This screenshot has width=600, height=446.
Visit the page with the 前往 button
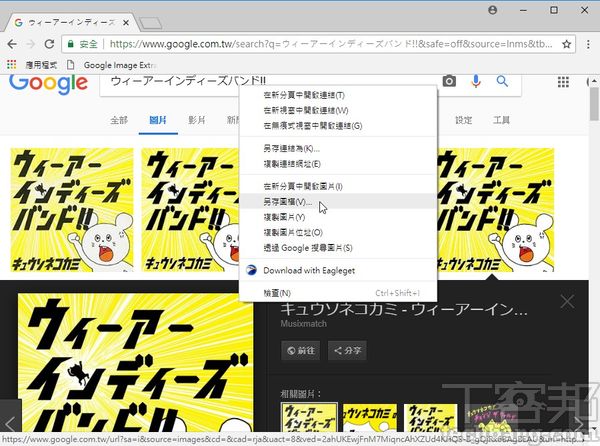301,350
